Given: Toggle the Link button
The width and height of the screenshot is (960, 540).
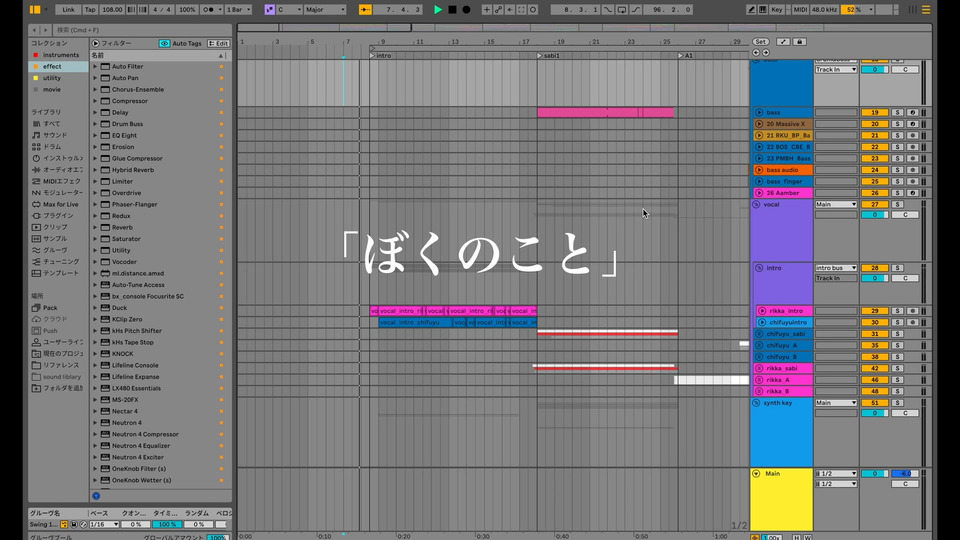Looking at the screenshot, I should click(x=68, y=9).
